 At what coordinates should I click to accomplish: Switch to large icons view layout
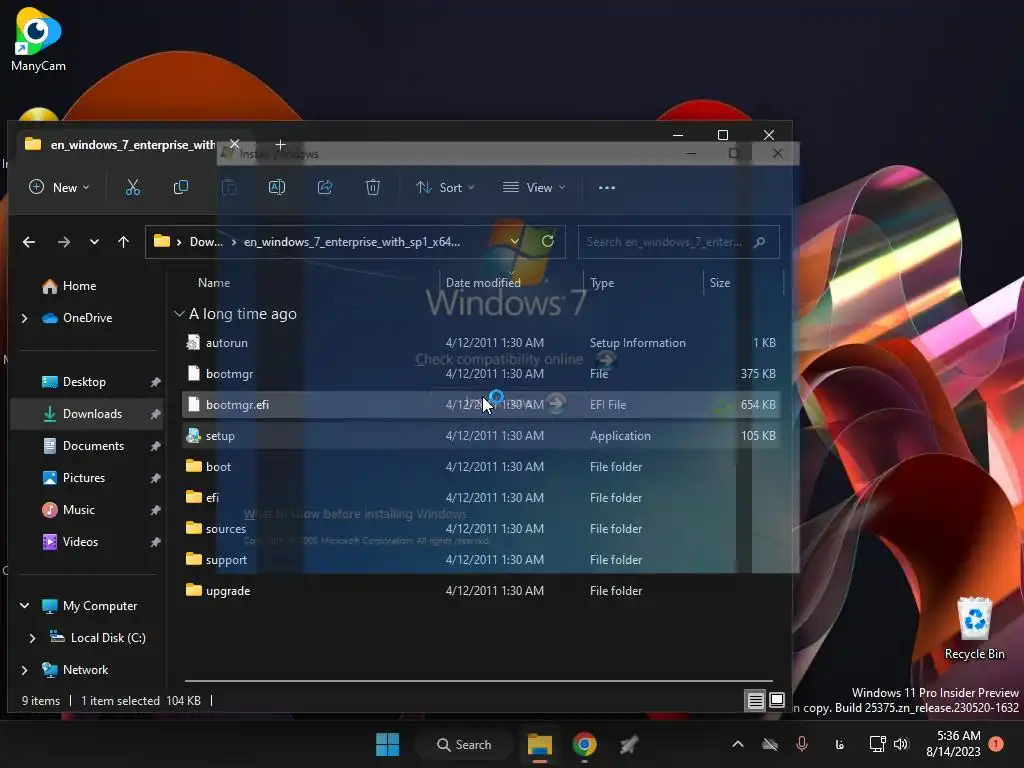(x=776, y=701)
